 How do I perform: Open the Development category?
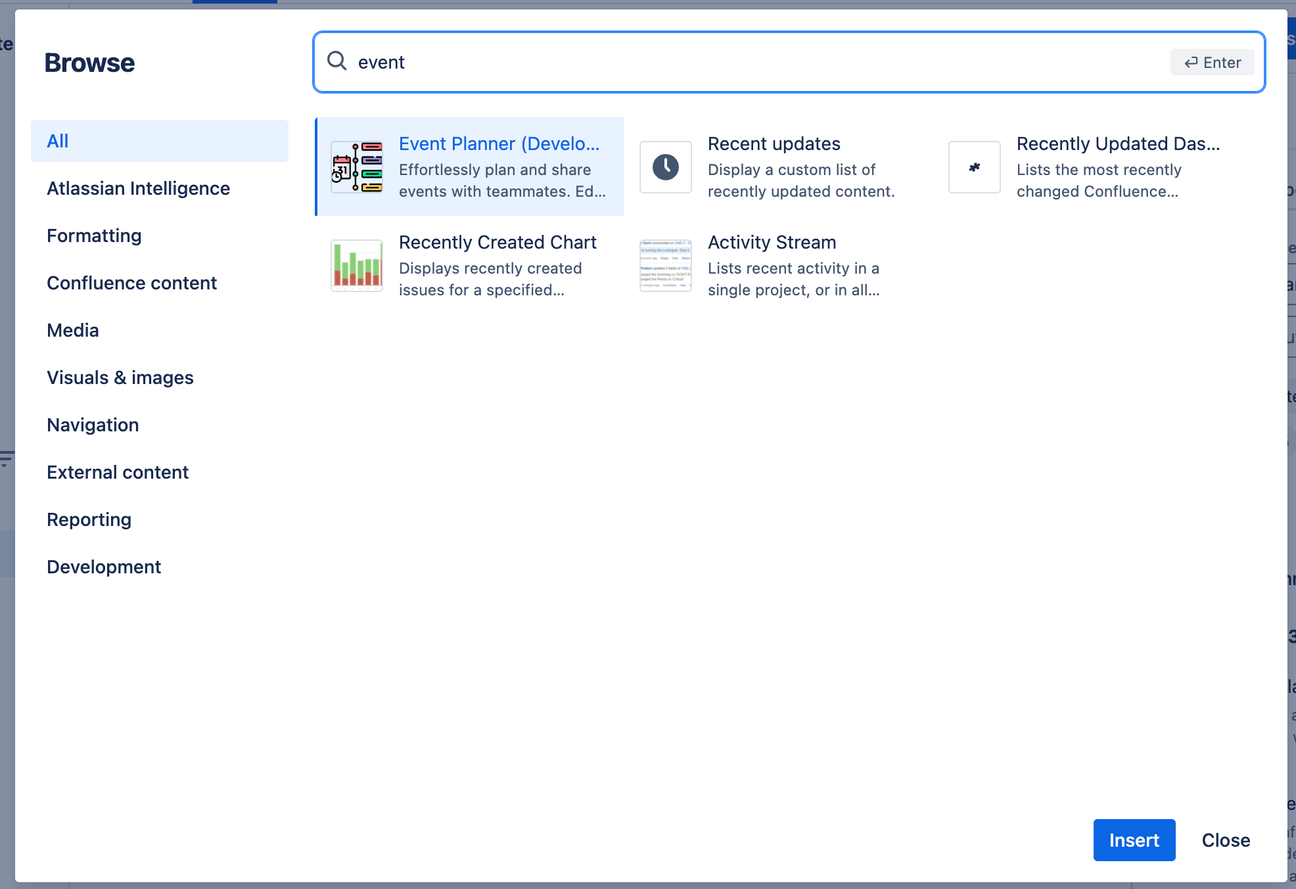coord(104,567)
